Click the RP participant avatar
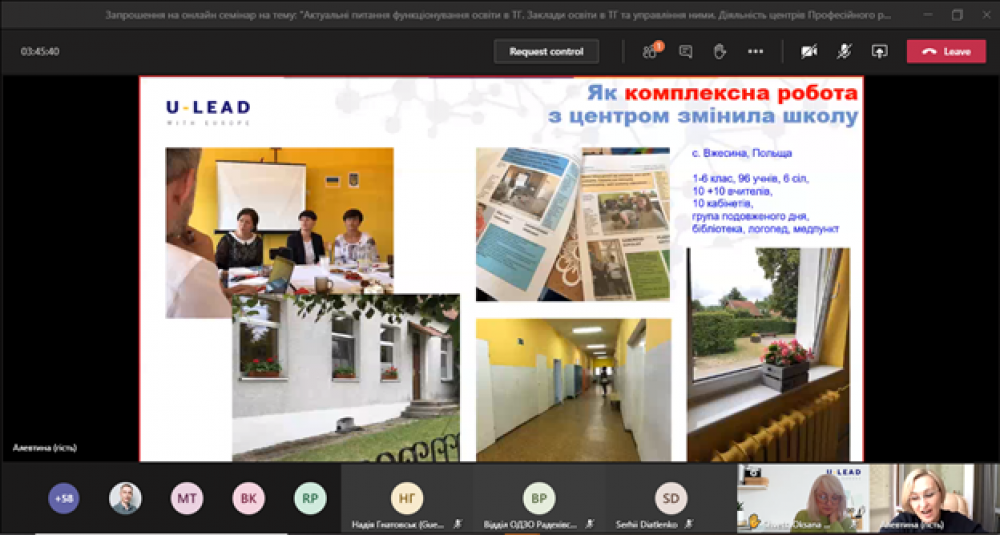Image resolution: width=1000 pixels, height=535 pixels. click(310, 498)
